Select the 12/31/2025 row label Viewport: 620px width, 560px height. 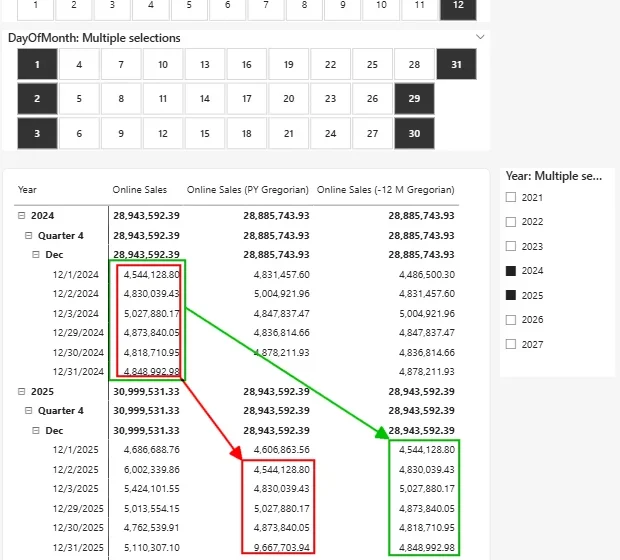pyautogui.click(x=75, y=547)
